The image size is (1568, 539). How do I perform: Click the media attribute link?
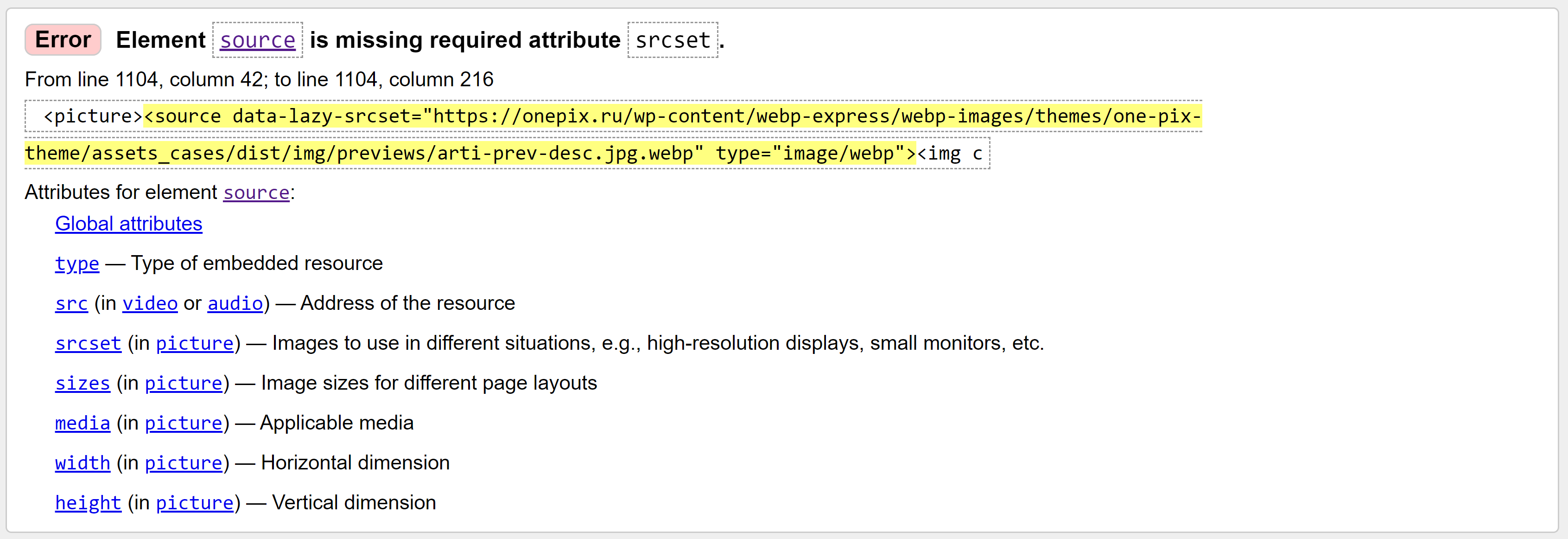coord(82,423)
